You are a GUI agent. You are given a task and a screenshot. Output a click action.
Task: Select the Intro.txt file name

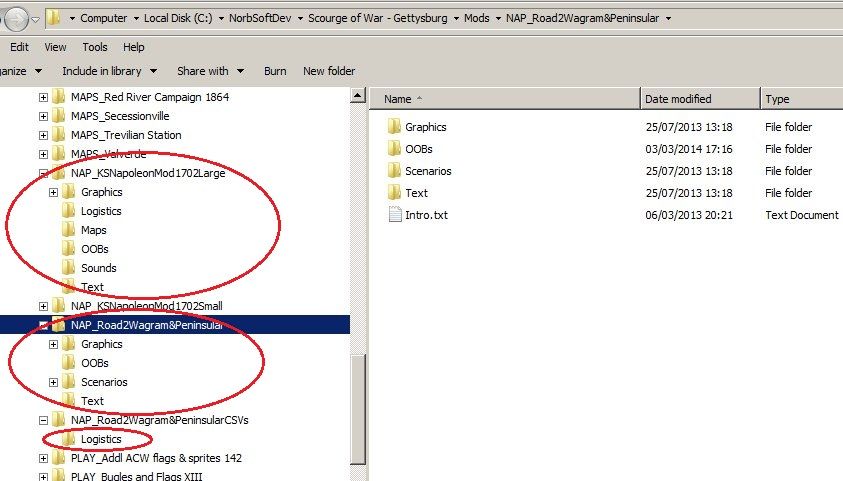pos(426,215)
